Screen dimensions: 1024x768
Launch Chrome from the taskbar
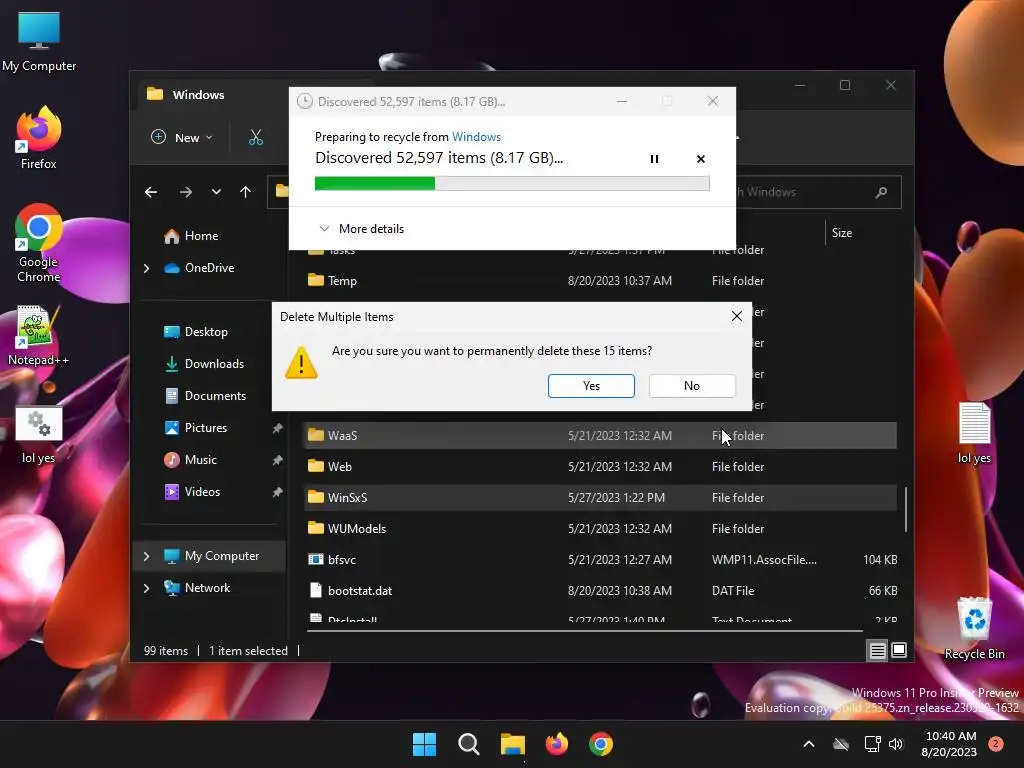pos(601,744)
